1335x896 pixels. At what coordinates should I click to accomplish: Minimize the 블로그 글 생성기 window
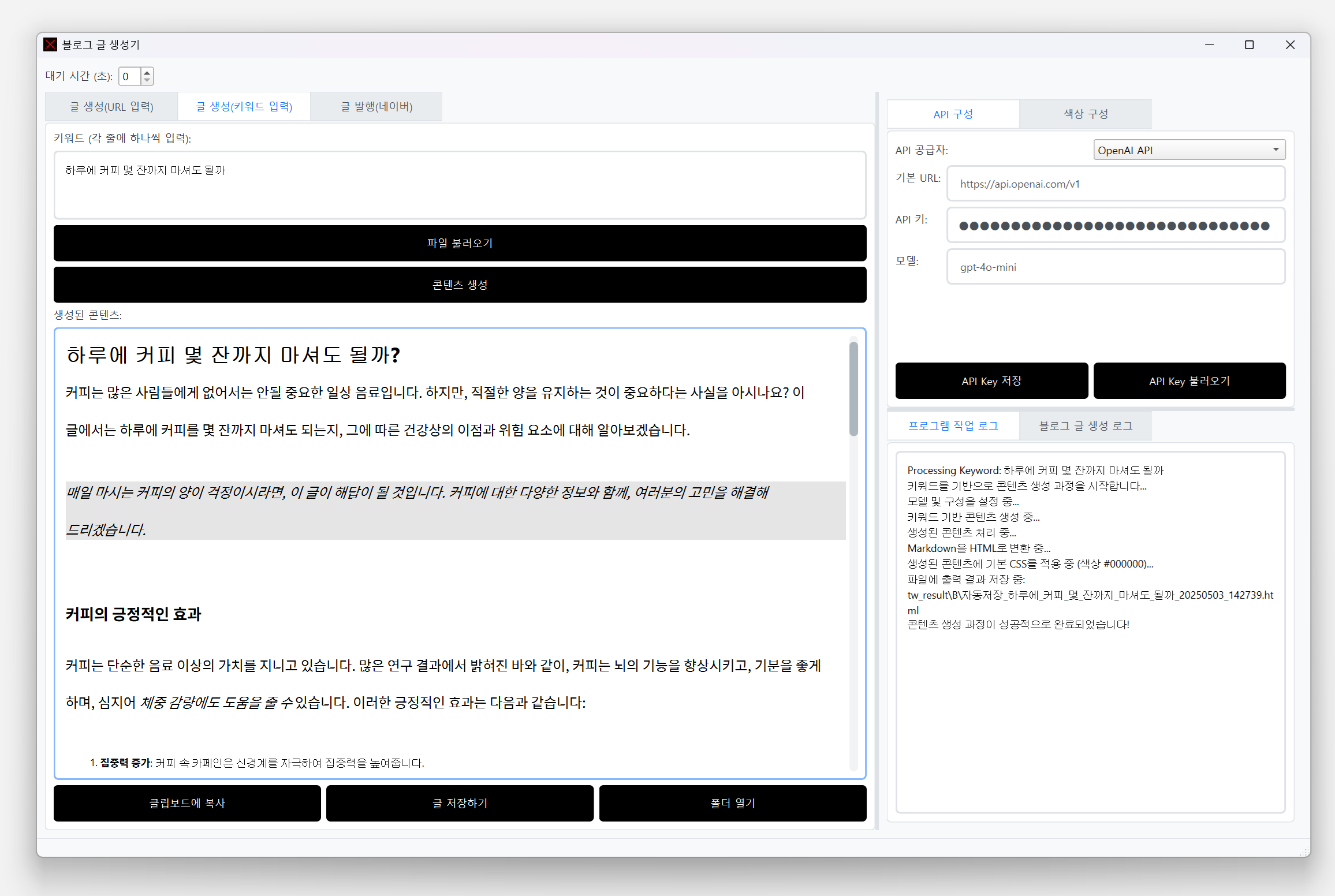pos(1209,44)
